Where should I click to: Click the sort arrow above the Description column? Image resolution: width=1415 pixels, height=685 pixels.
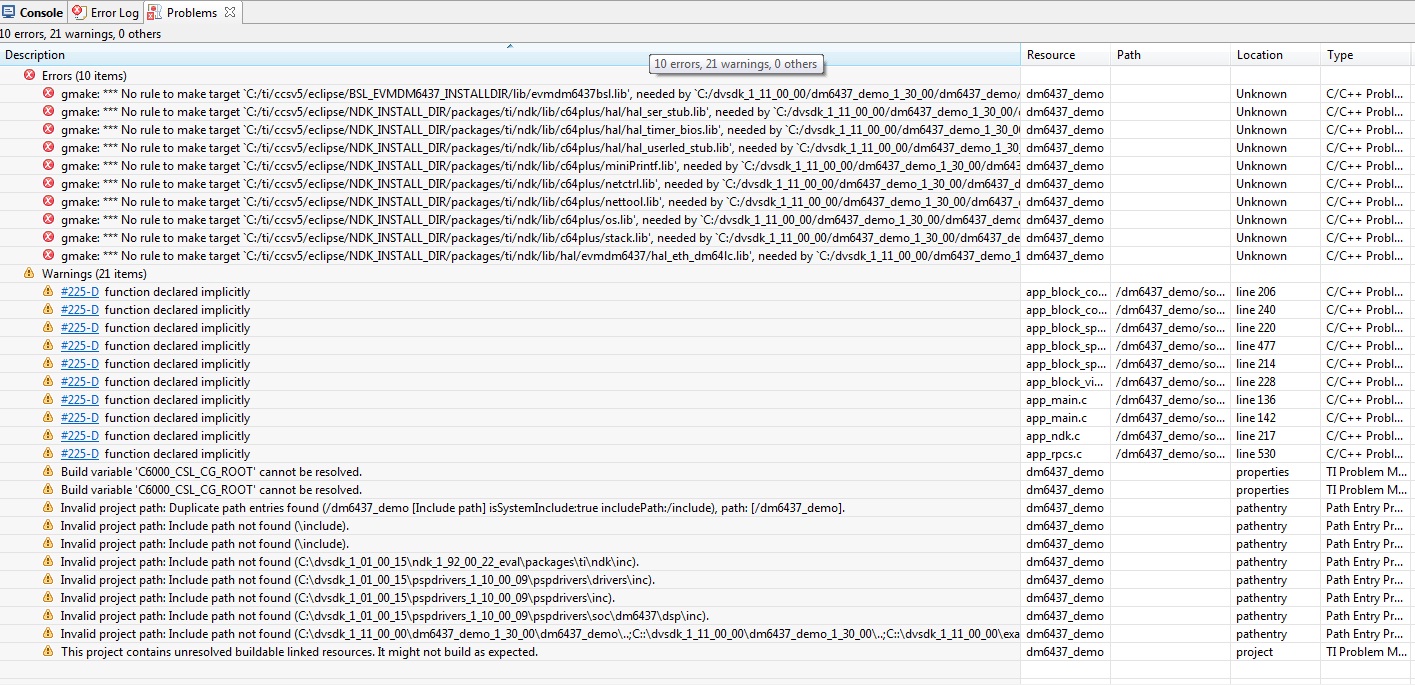509,45
